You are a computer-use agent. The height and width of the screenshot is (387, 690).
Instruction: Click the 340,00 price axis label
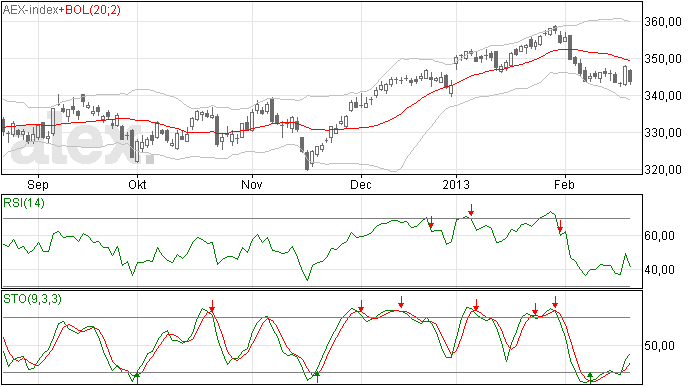(663, 96)
